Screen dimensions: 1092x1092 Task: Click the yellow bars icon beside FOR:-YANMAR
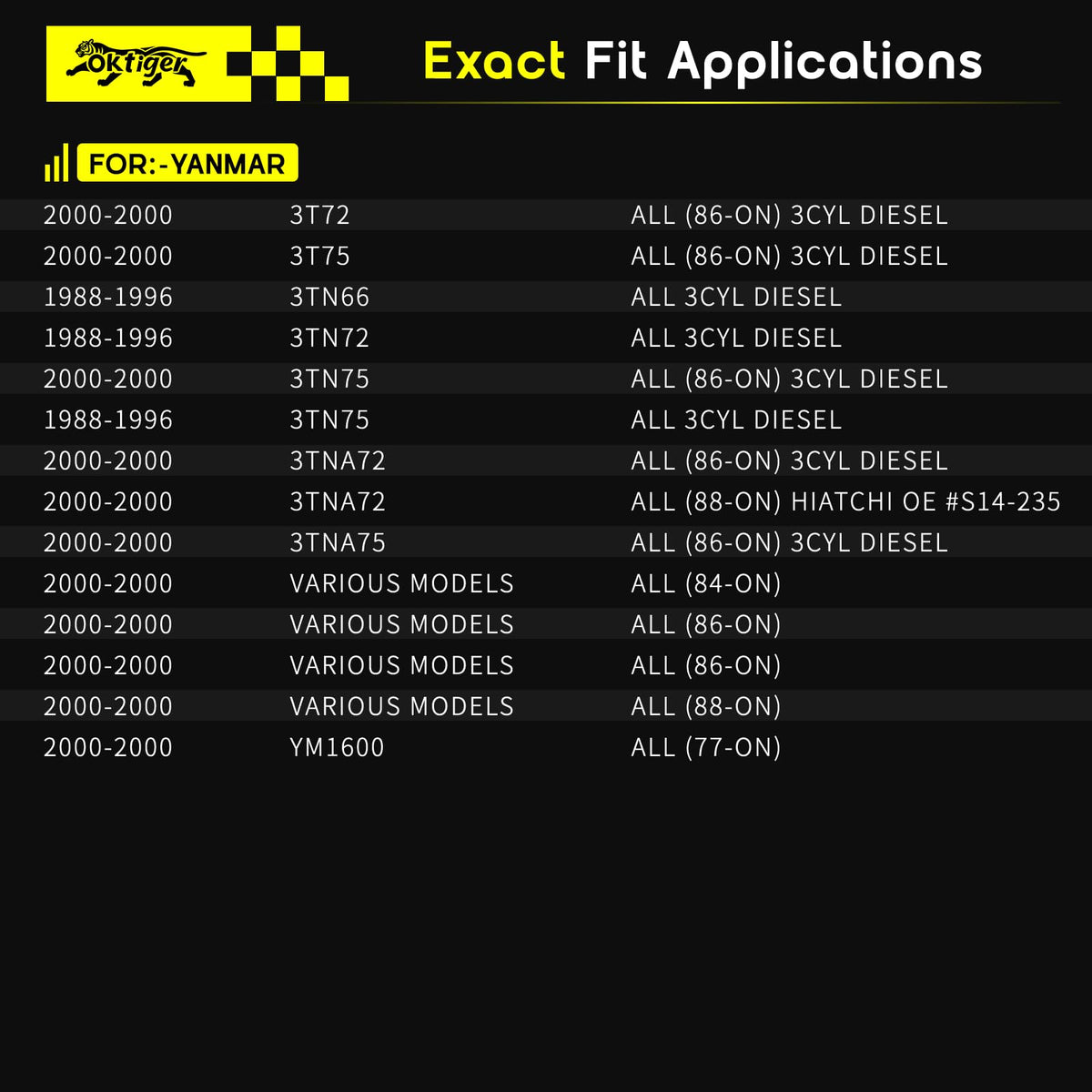pyautogui.click(x=56, y=163)
